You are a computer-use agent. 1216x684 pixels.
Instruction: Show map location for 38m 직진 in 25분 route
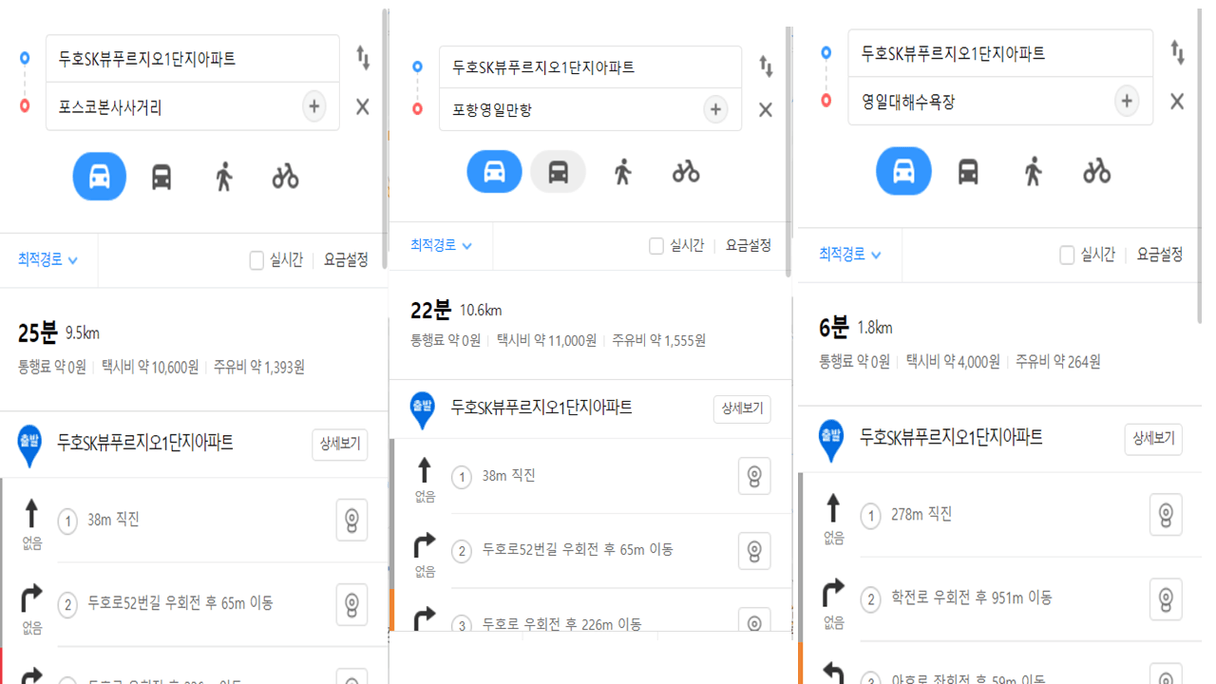(x=351, y=520)
